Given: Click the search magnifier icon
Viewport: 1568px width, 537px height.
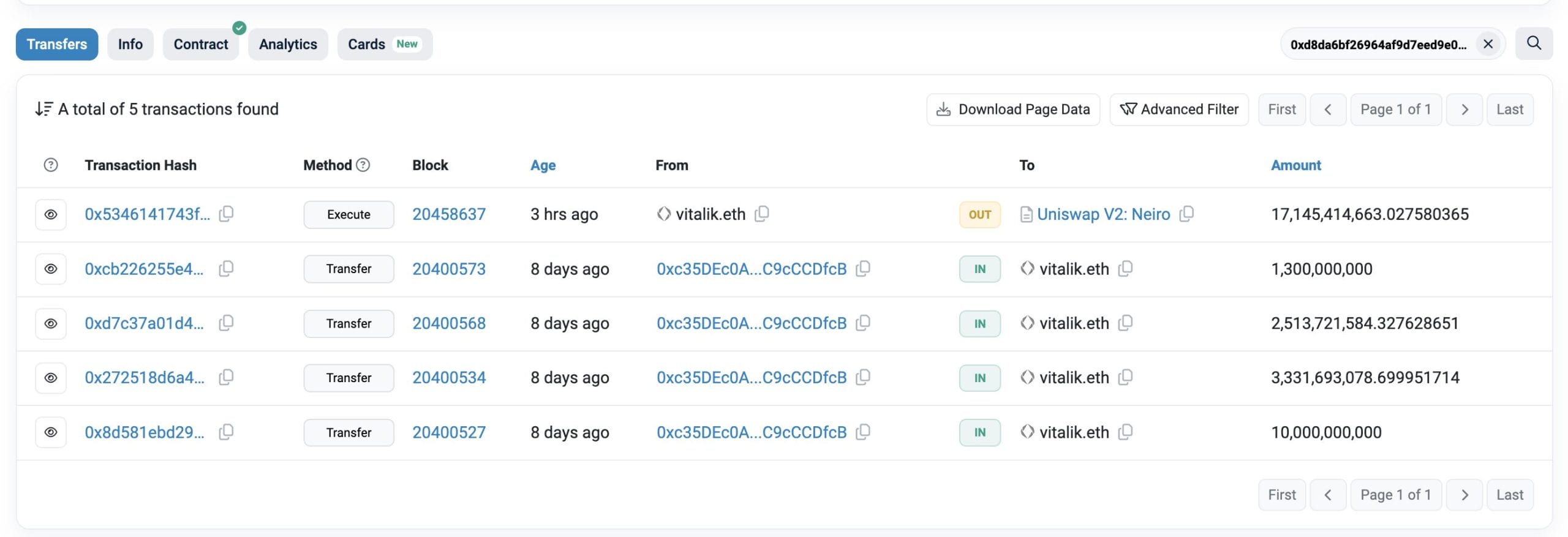Looking at the screenshot, I should click(1533, 43).
